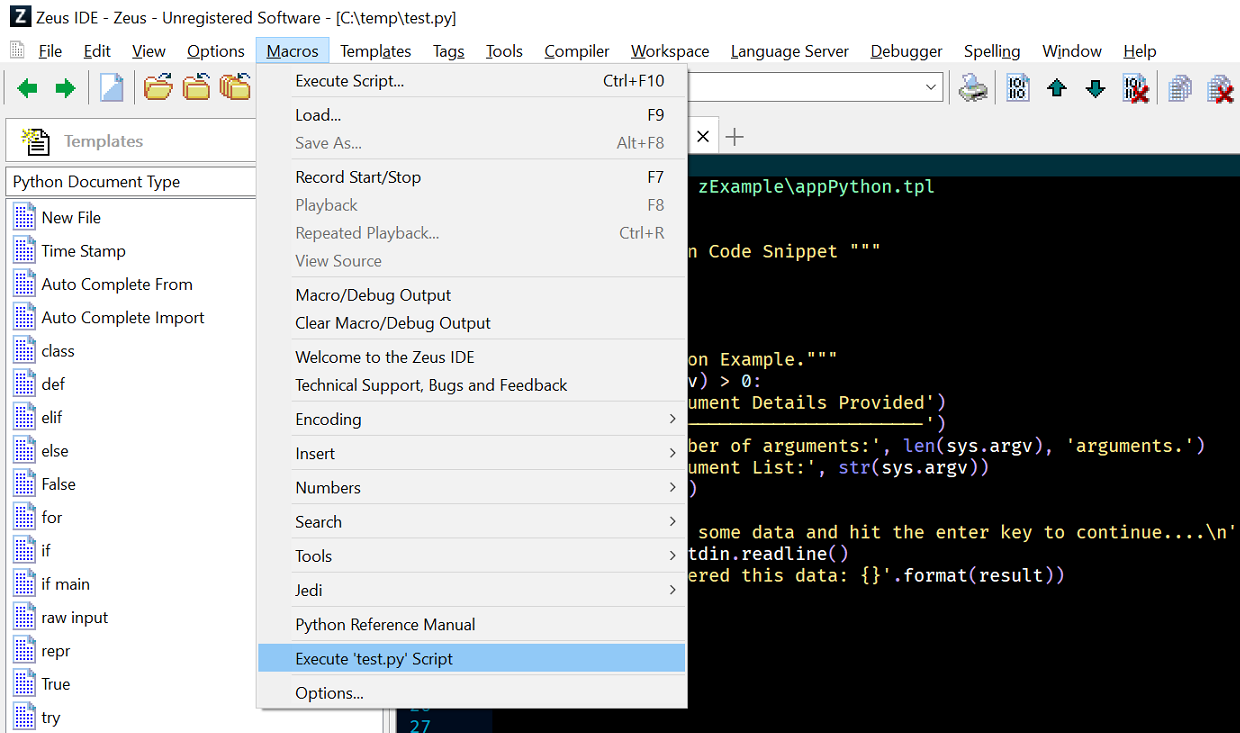1240x733 pixels.
Task: Click the second folder toolbar icon
Action: pyautogui.click(x=196, y=88)
